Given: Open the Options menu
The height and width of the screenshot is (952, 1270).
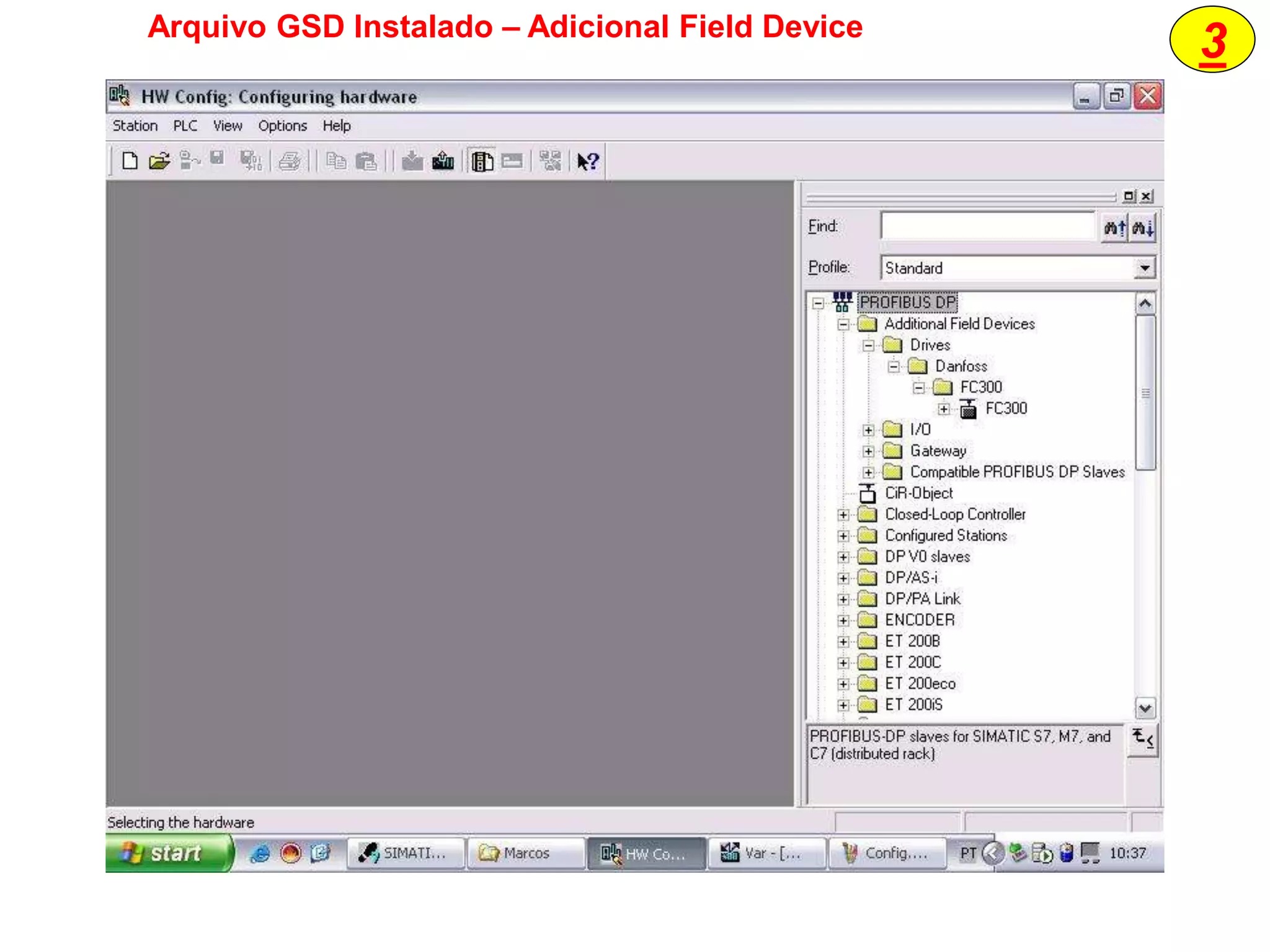Looking at the screenshot, I should (x=282, y=126).
